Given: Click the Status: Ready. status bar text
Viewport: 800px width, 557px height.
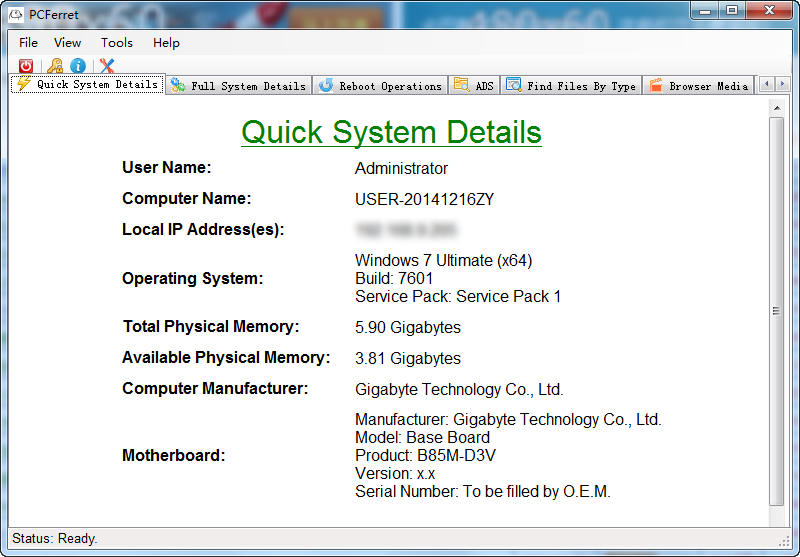Looking at the screenshot, I should 55,539.
